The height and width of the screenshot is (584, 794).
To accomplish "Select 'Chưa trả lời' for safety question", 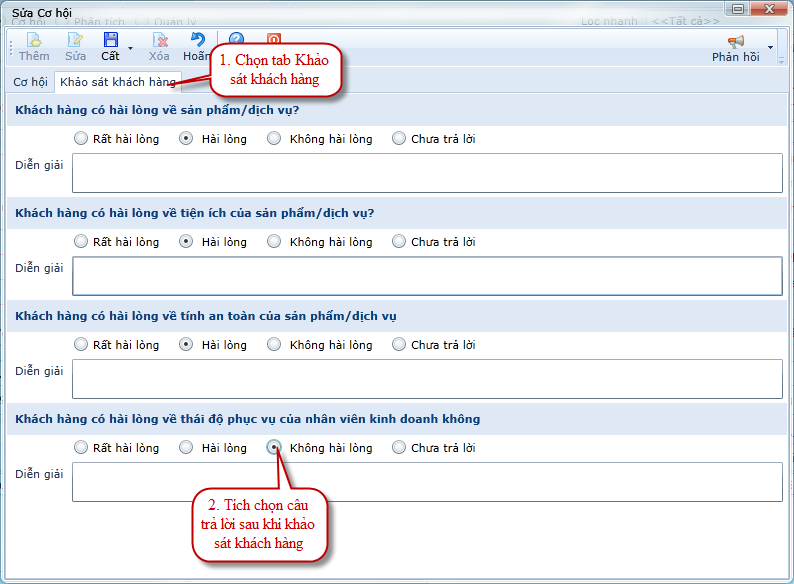I will (399, 345).
